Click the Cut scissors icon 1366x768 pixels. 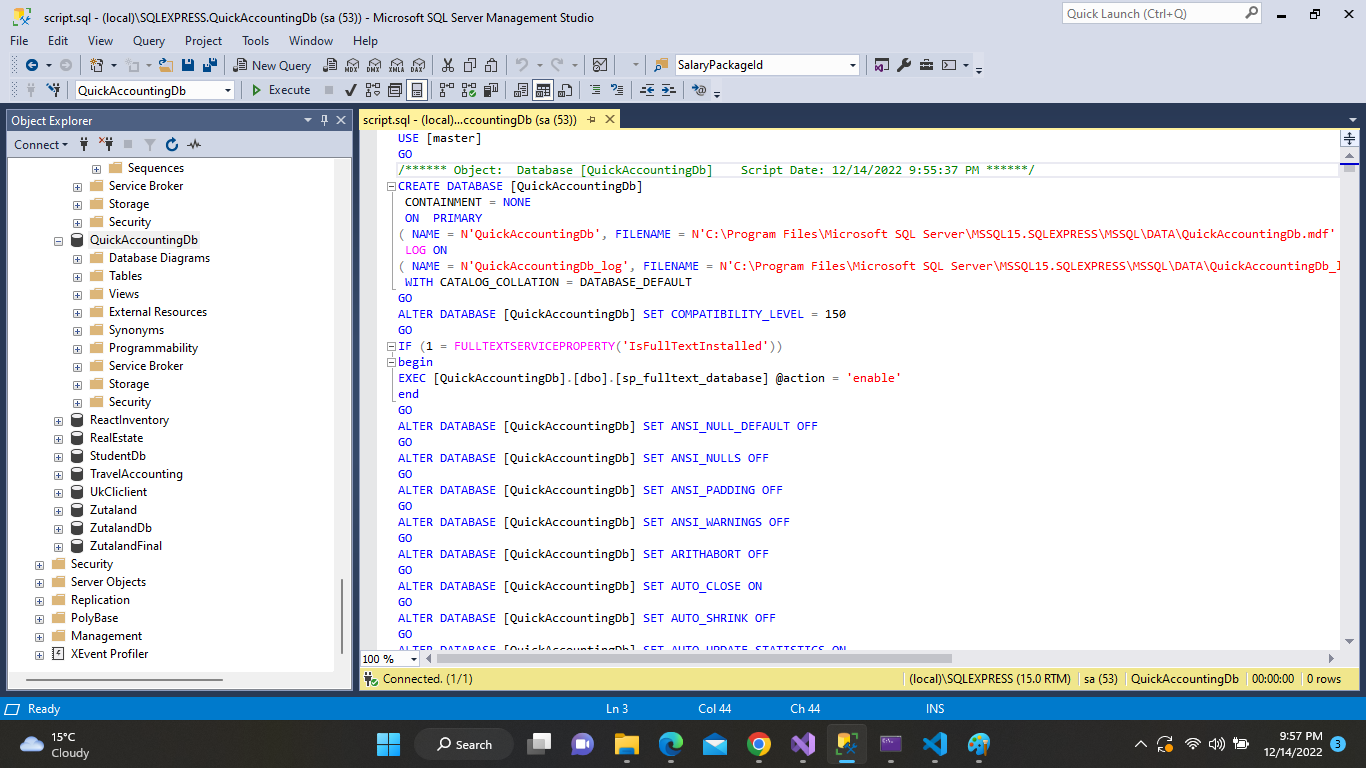coord(448,65)
